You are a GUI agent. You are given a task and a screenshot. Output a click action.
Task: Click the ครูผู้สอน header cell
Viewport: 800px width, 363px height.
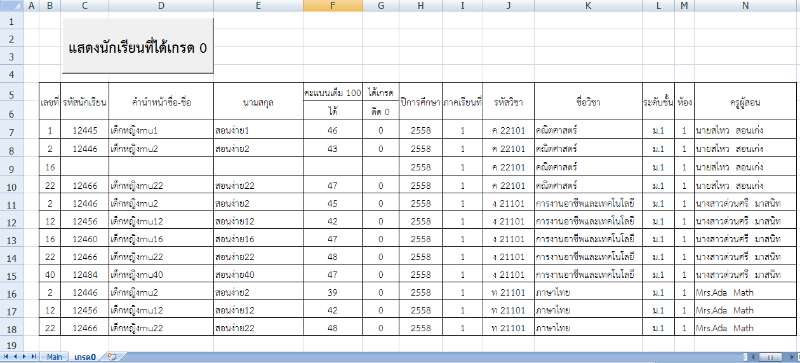(745, 102)
